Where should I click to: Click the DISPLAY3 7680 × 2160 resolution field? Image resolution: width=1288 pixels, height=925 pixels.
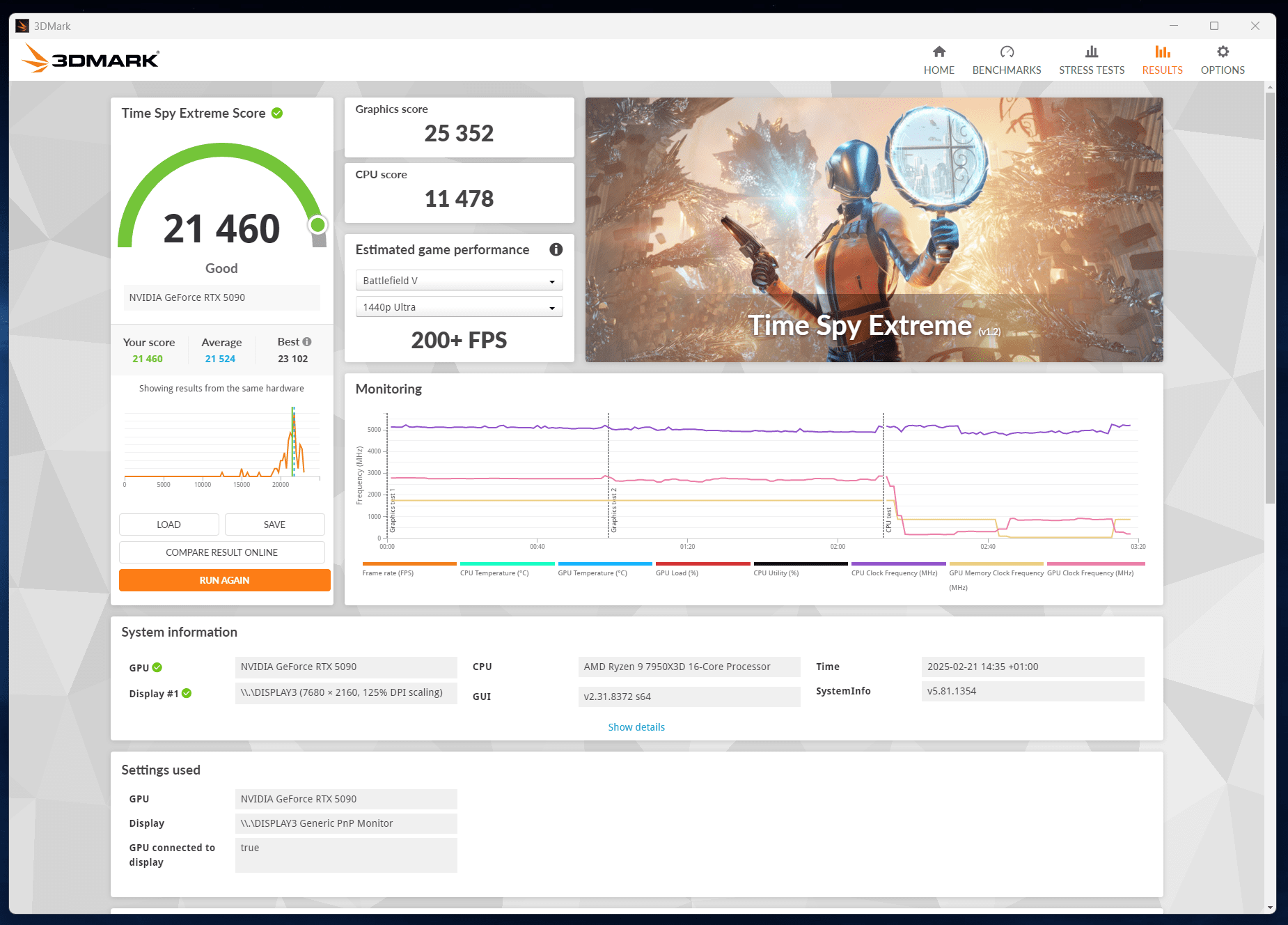pyautogui.click(x=346, y=692)
